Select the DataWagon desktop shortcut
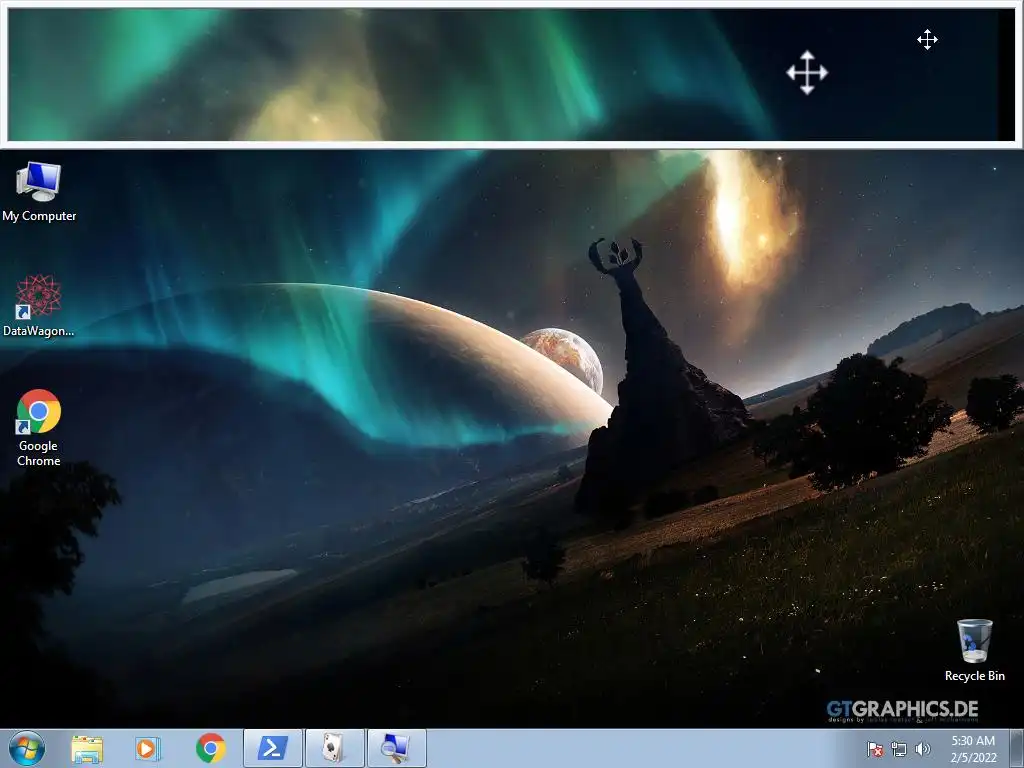Viewport: 1024px width, 768px height. tap(39, 306)
